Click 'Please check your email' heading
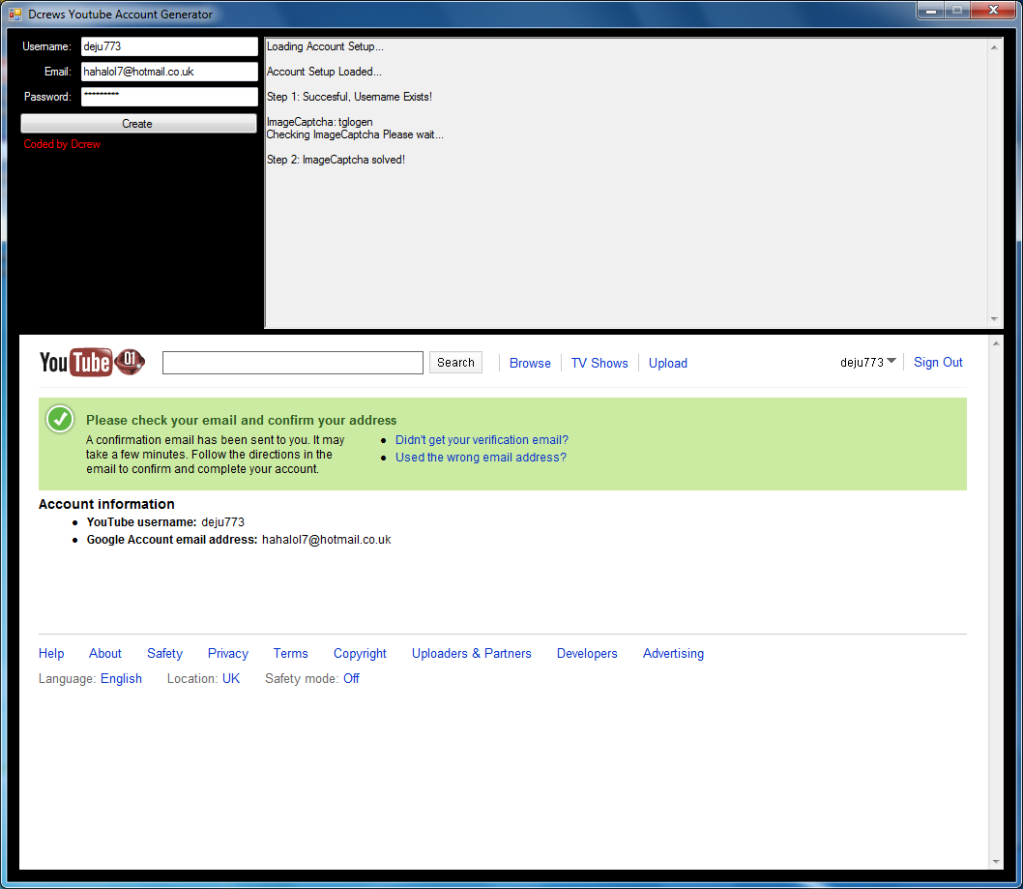This screenshot has width=1023, height=889. click(x=241, y=420)
